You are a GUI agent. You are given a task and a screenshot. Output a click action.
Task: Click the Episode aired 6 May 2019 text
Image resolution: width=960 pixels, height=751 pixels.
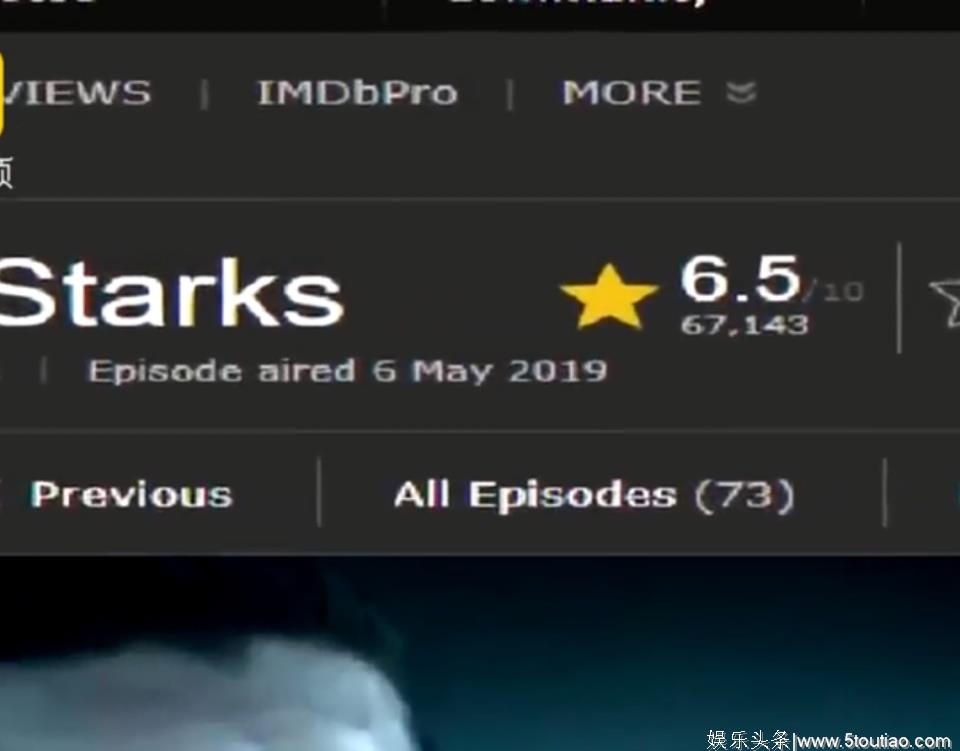(348, 371)
